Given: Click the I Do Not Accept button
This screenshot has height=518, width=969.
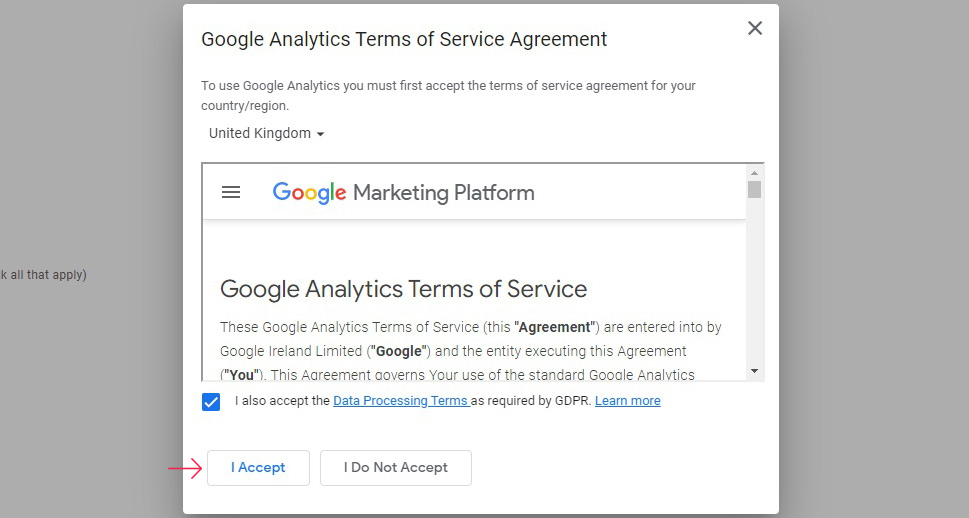Looking at the screenshot, I should point(396,468).
